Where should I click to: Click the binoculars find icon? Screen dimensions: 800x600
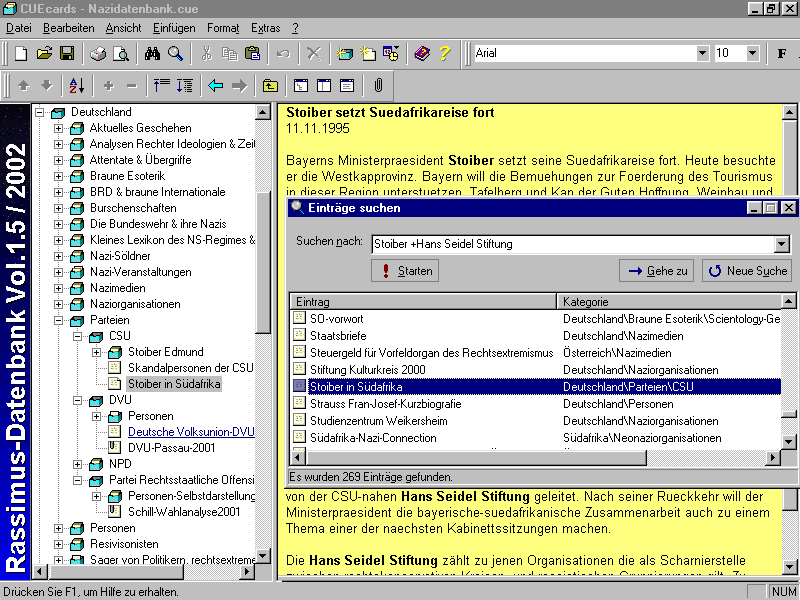click(152, 53)
